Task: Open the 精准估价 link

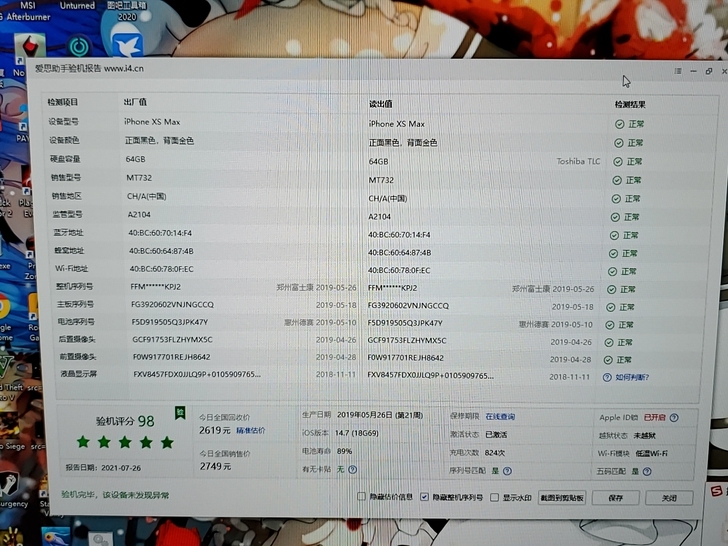Action: [x=251, y=430]
